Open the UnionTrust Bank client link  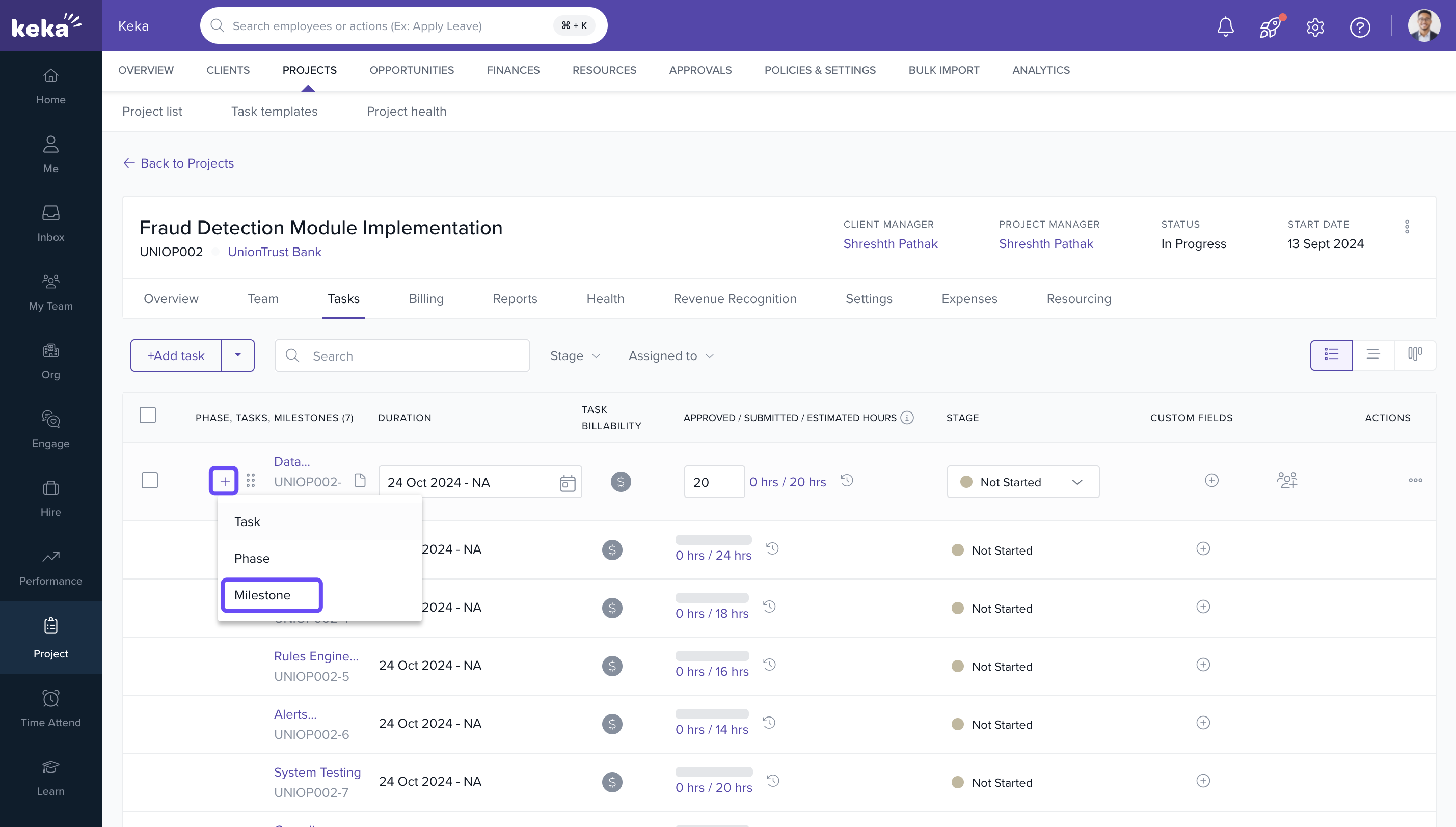274,252
